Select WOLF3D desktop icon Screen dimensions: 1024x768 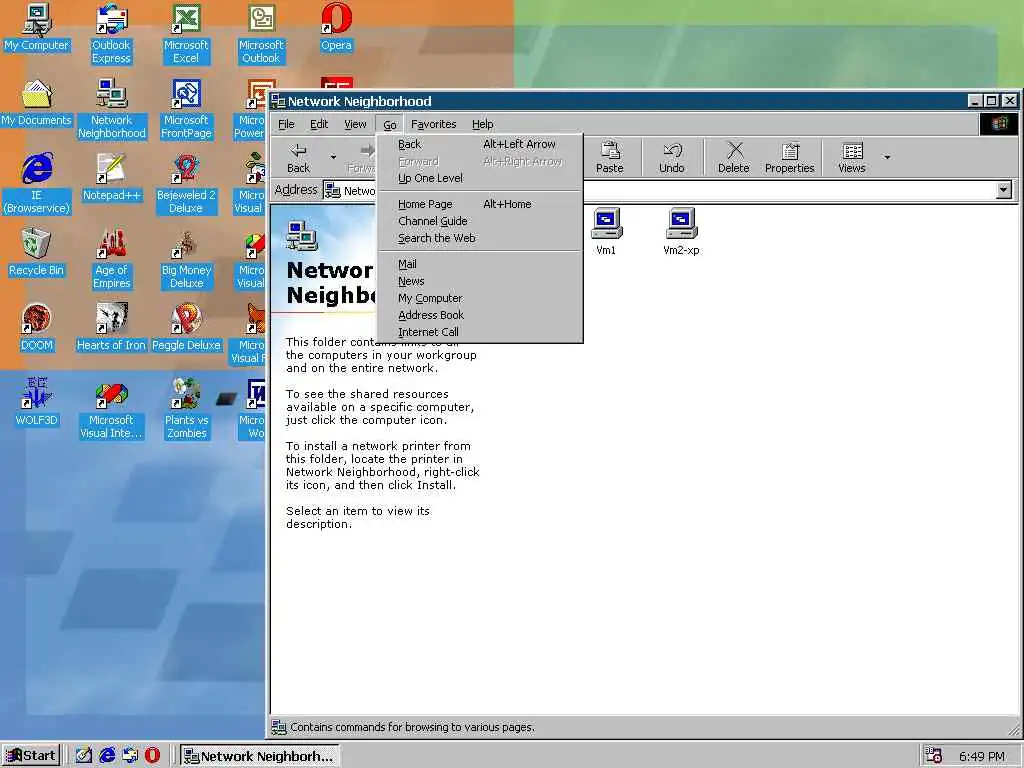tap(37, 403)
